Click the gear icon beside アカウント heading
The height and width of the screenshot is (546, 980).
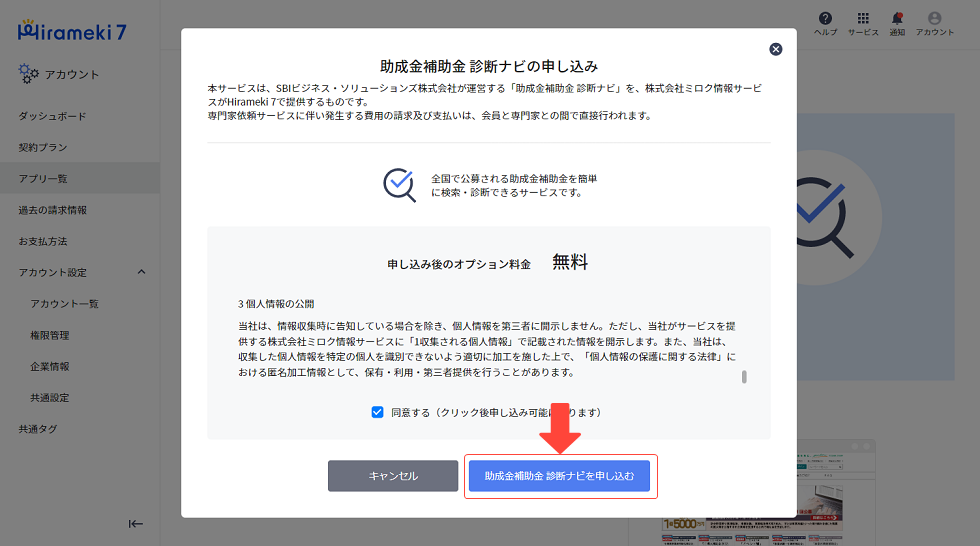point(28,74)
